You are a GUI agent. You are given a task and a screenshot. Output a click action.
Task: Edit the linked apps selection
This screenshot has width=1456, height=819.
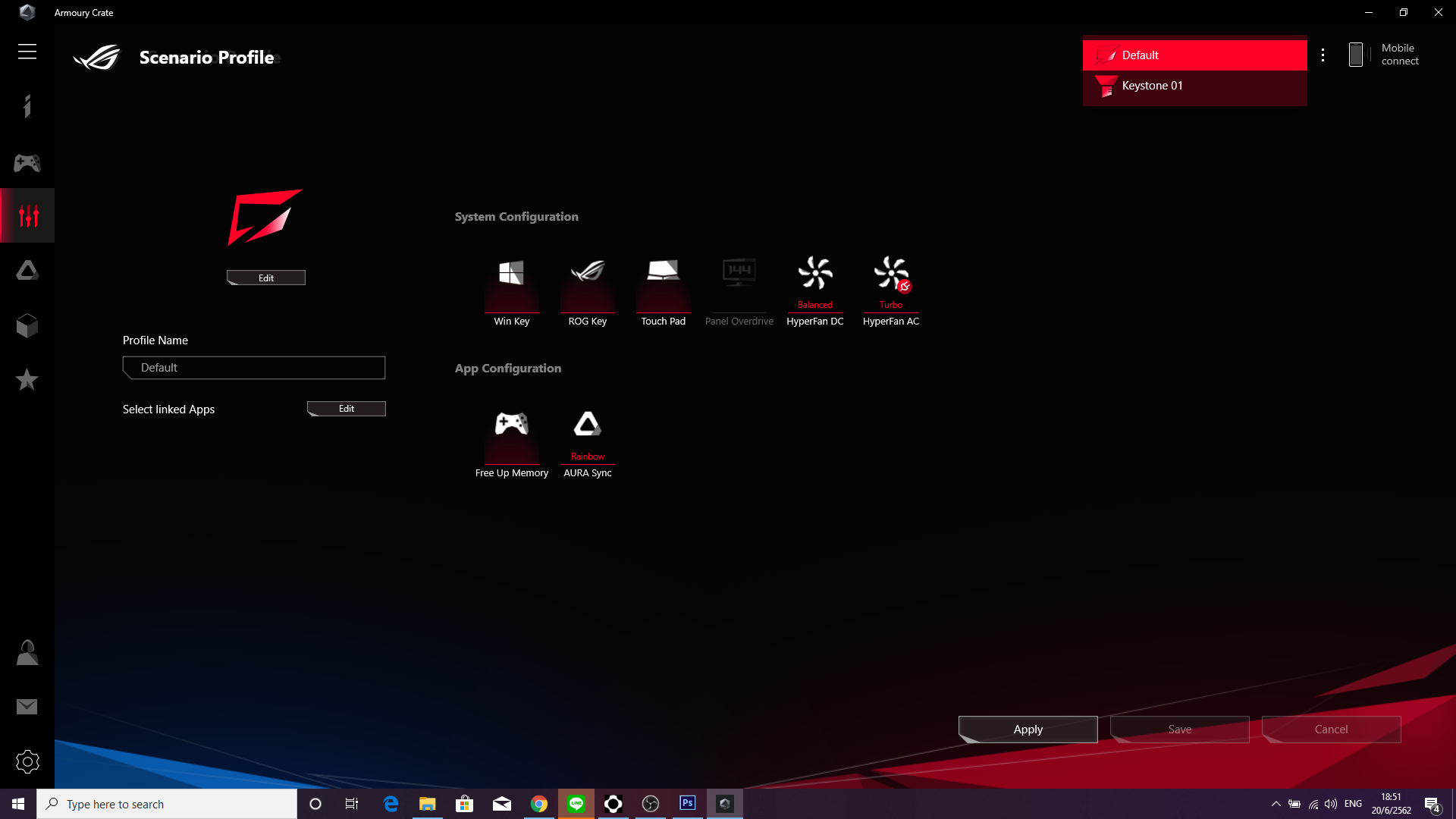pyautogui.click(x=347, y=409)
